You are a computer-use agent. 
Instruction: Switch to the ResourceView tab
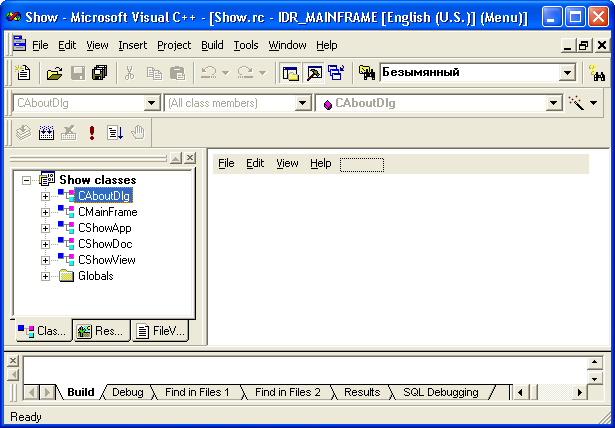102,331
